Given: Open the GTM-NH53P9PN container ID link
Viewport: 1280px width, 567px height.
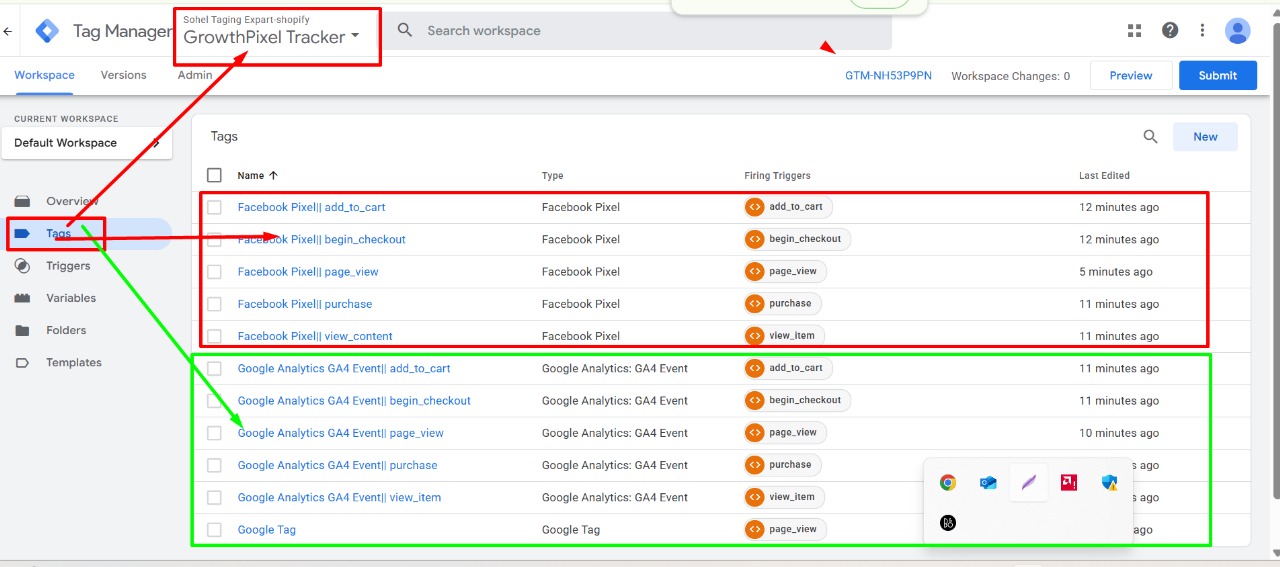Looking at the screenshot, I should click(x=888, y=75).
